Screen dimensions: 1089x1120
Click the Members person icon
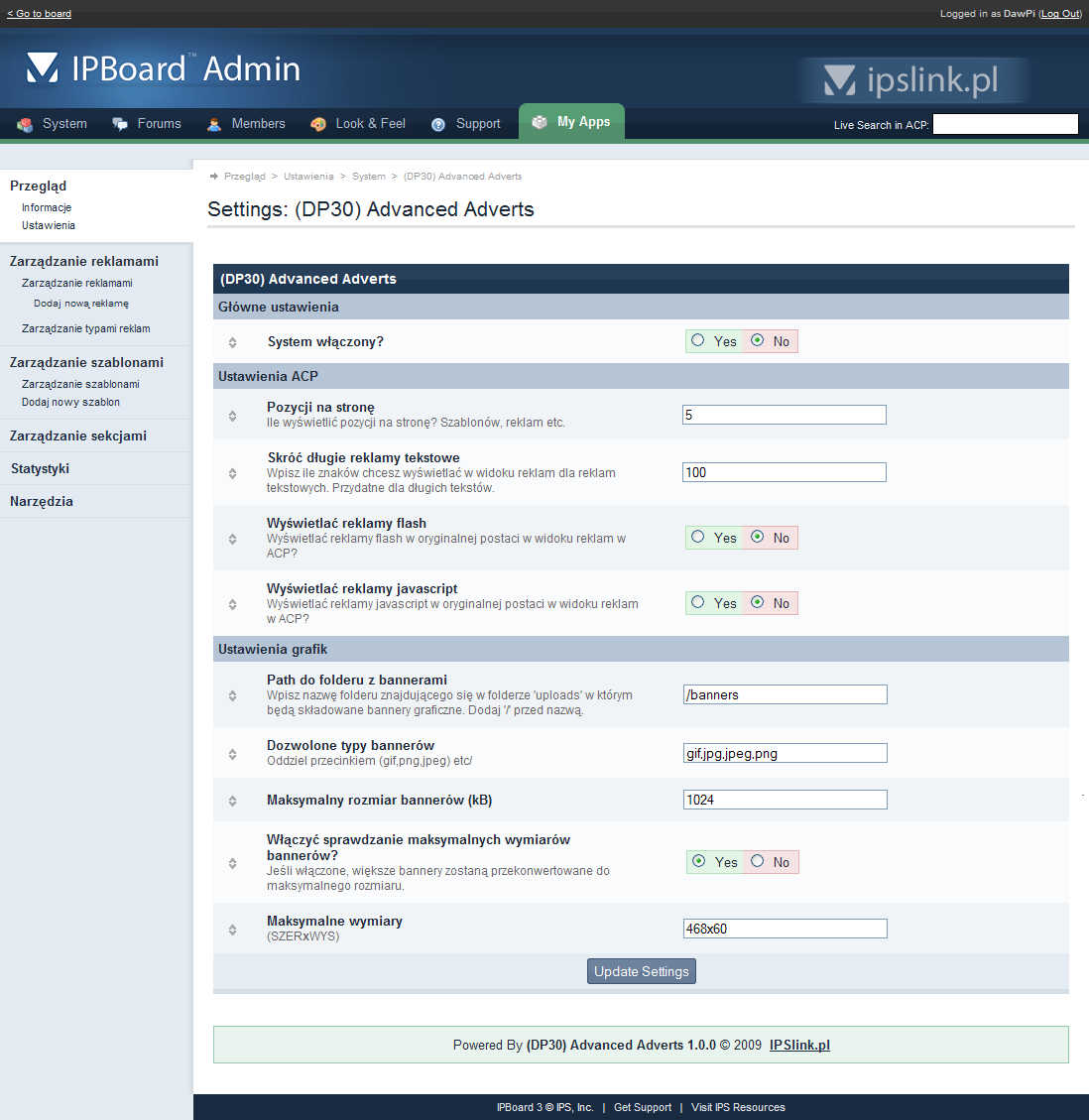click(214, 124)
